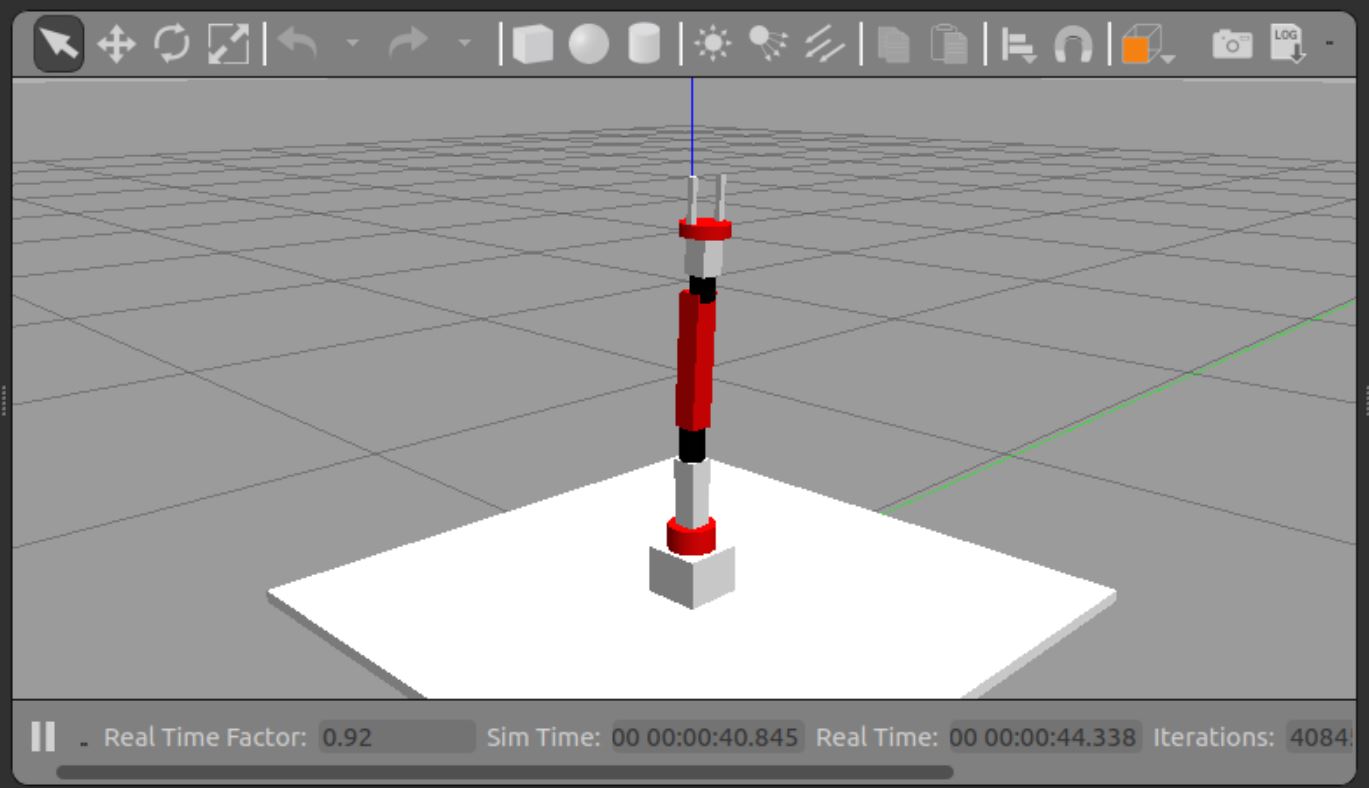Choose the Scale mode tool
Screen dimensions: 1369x788
227,45
